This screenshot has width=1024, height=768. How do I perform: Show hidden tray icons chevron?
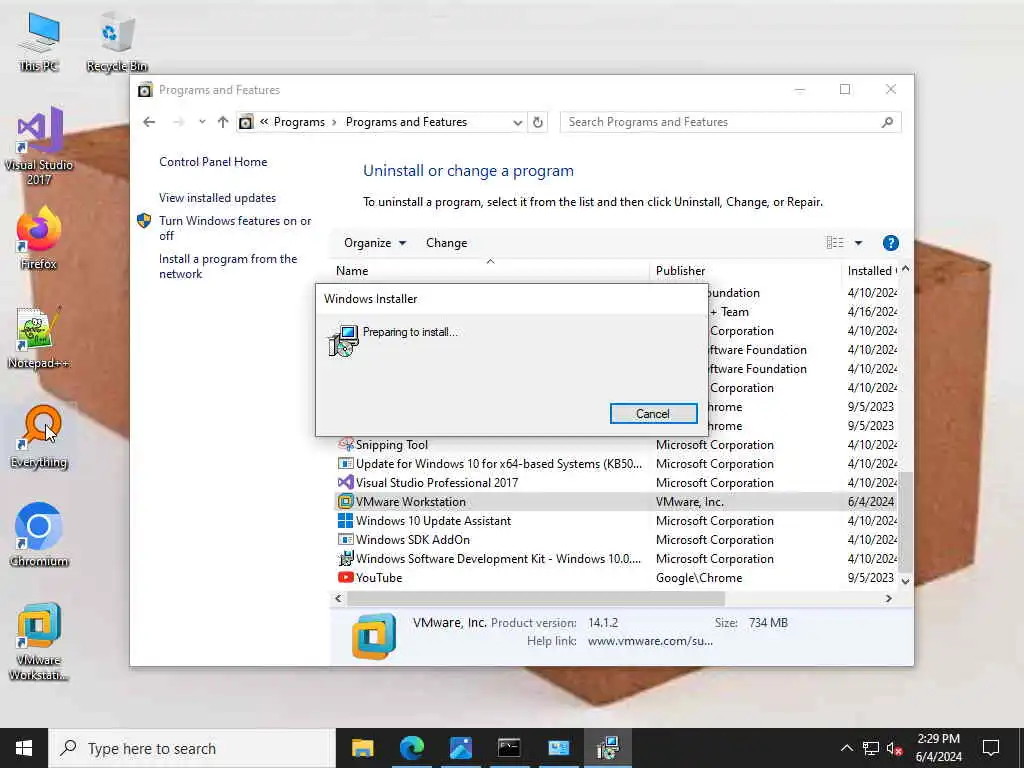pos(846,748)
